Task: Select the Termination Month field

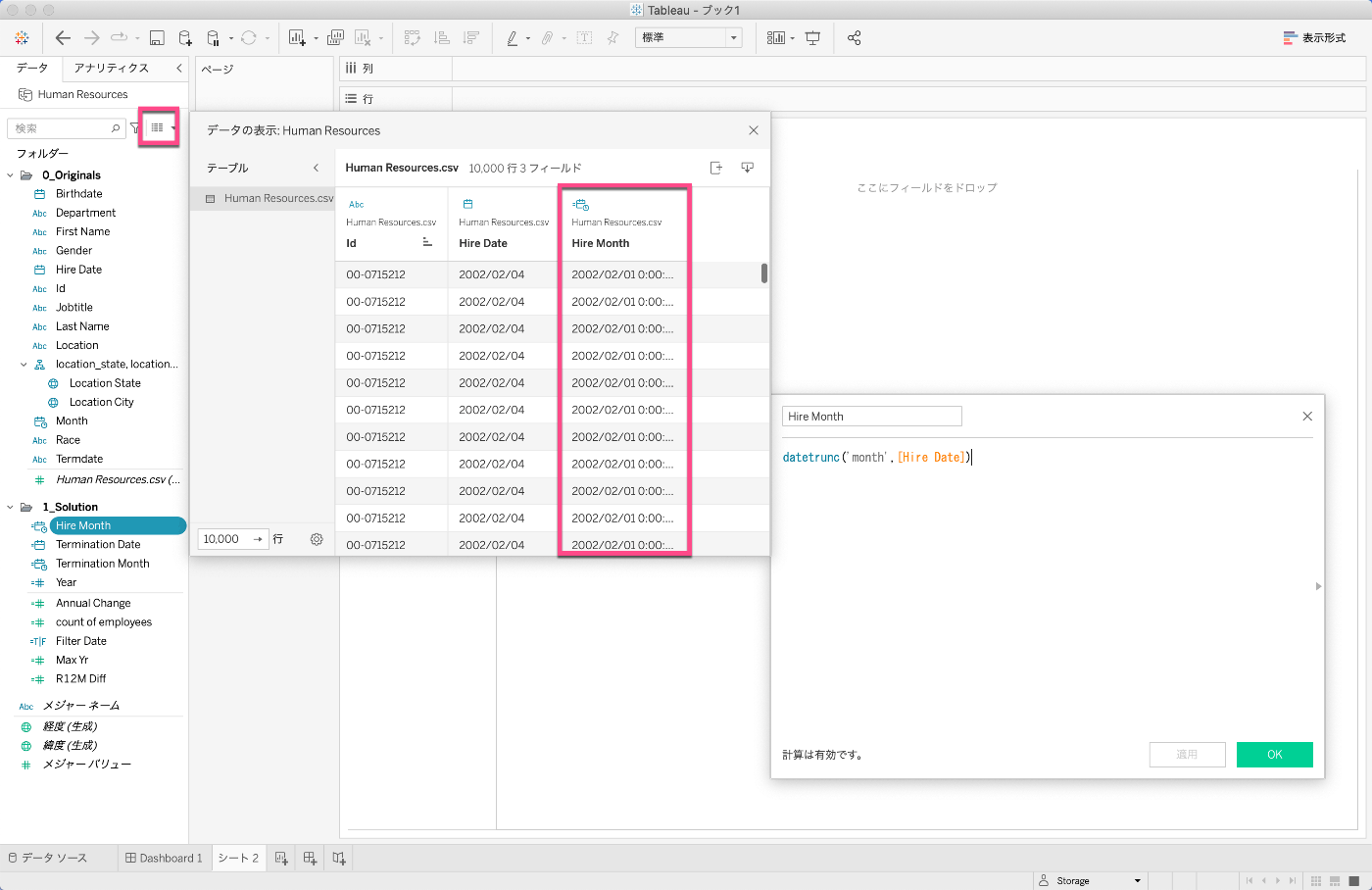Action: [102, 564]
